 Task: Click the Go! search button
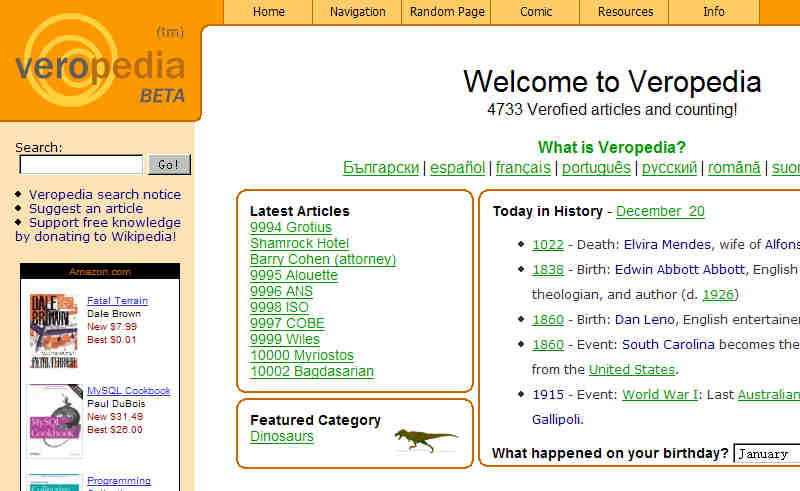pos(169,164)
